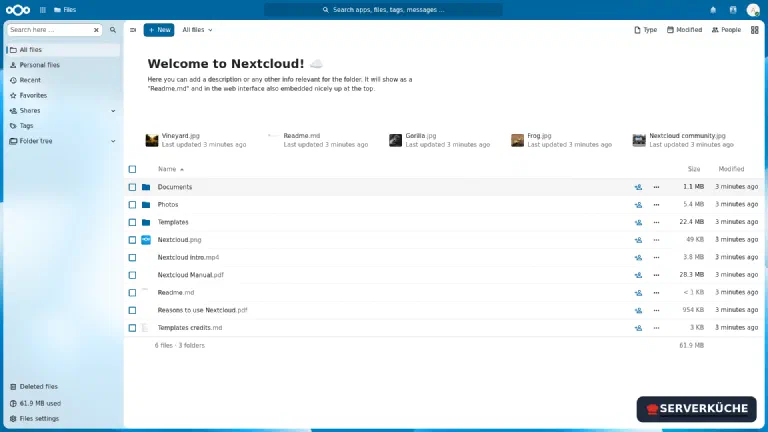The width and height of the screenshot is (768, 432).
Task: Share the Templates folder
Action: point(638,222)
